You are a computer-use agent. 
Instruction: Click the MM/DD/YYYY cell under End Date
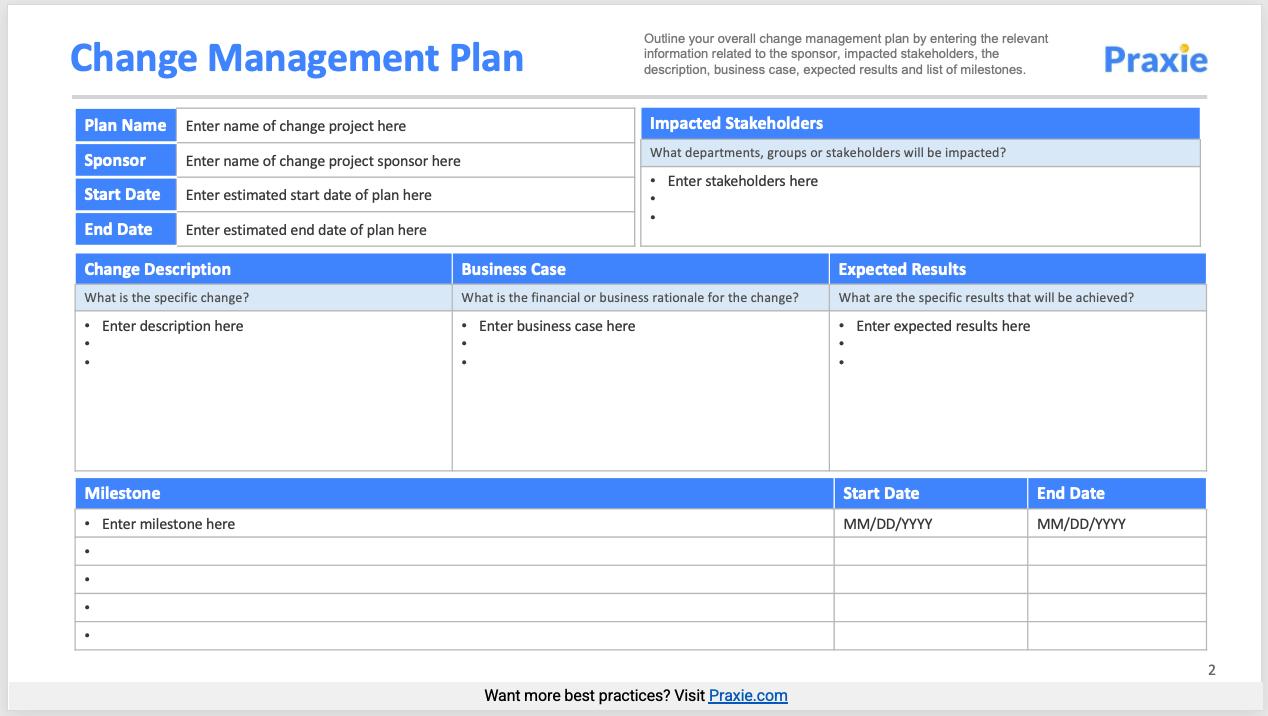point(1116,523)
